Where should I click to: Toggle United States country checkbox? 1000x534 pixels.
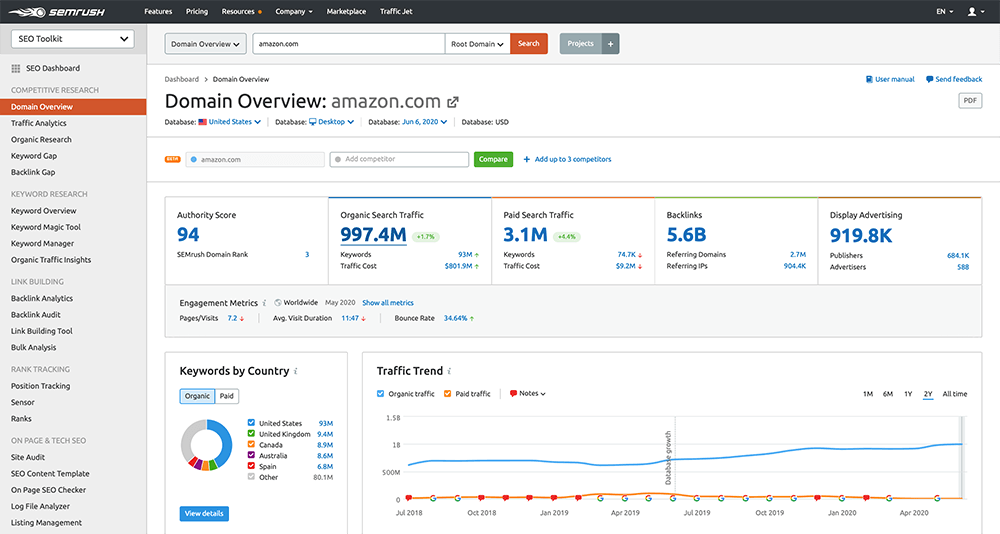251,422
